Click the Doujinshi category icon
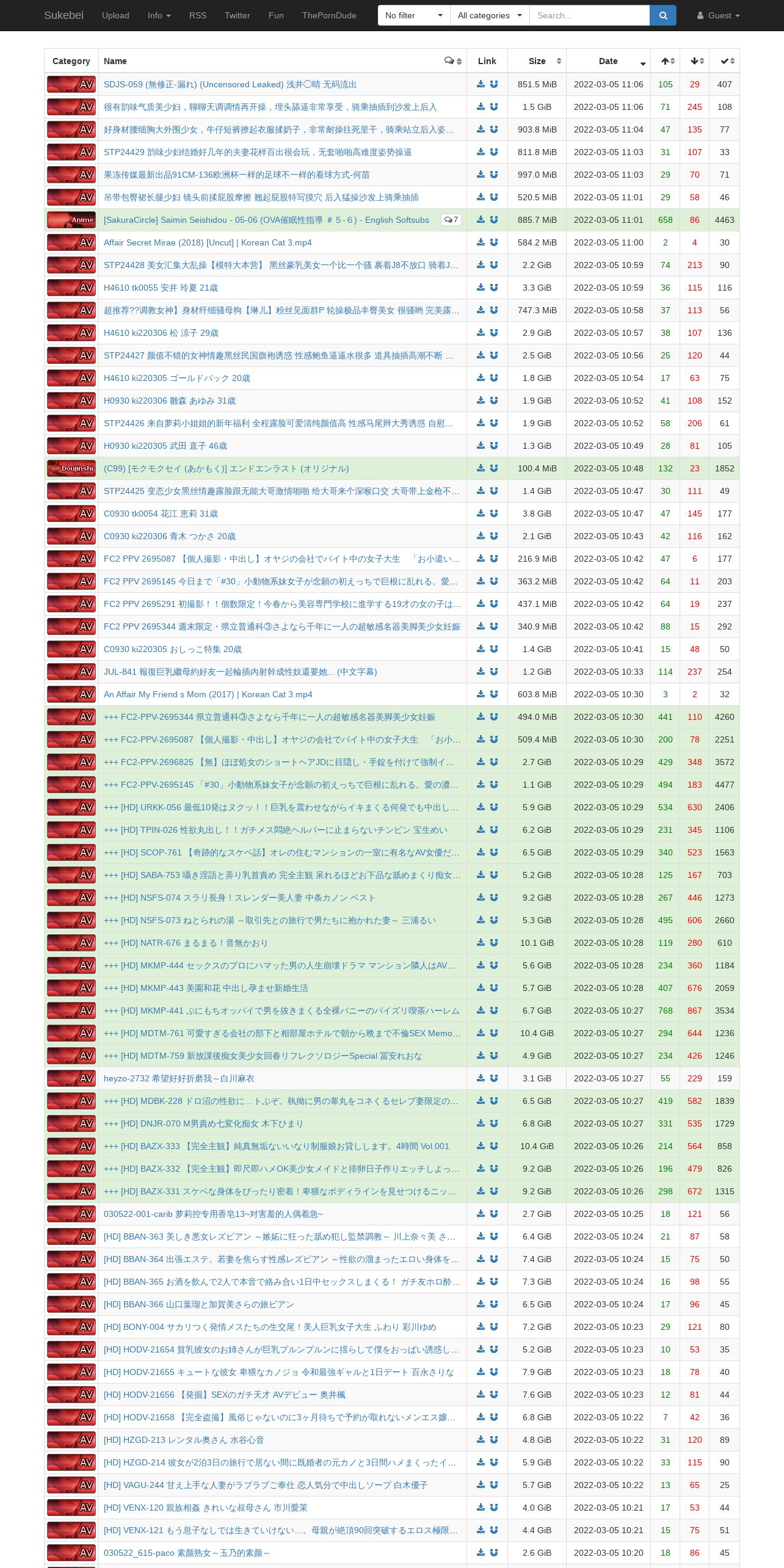The height and width of the screenshot is (1568, 784). click(71, 468)
